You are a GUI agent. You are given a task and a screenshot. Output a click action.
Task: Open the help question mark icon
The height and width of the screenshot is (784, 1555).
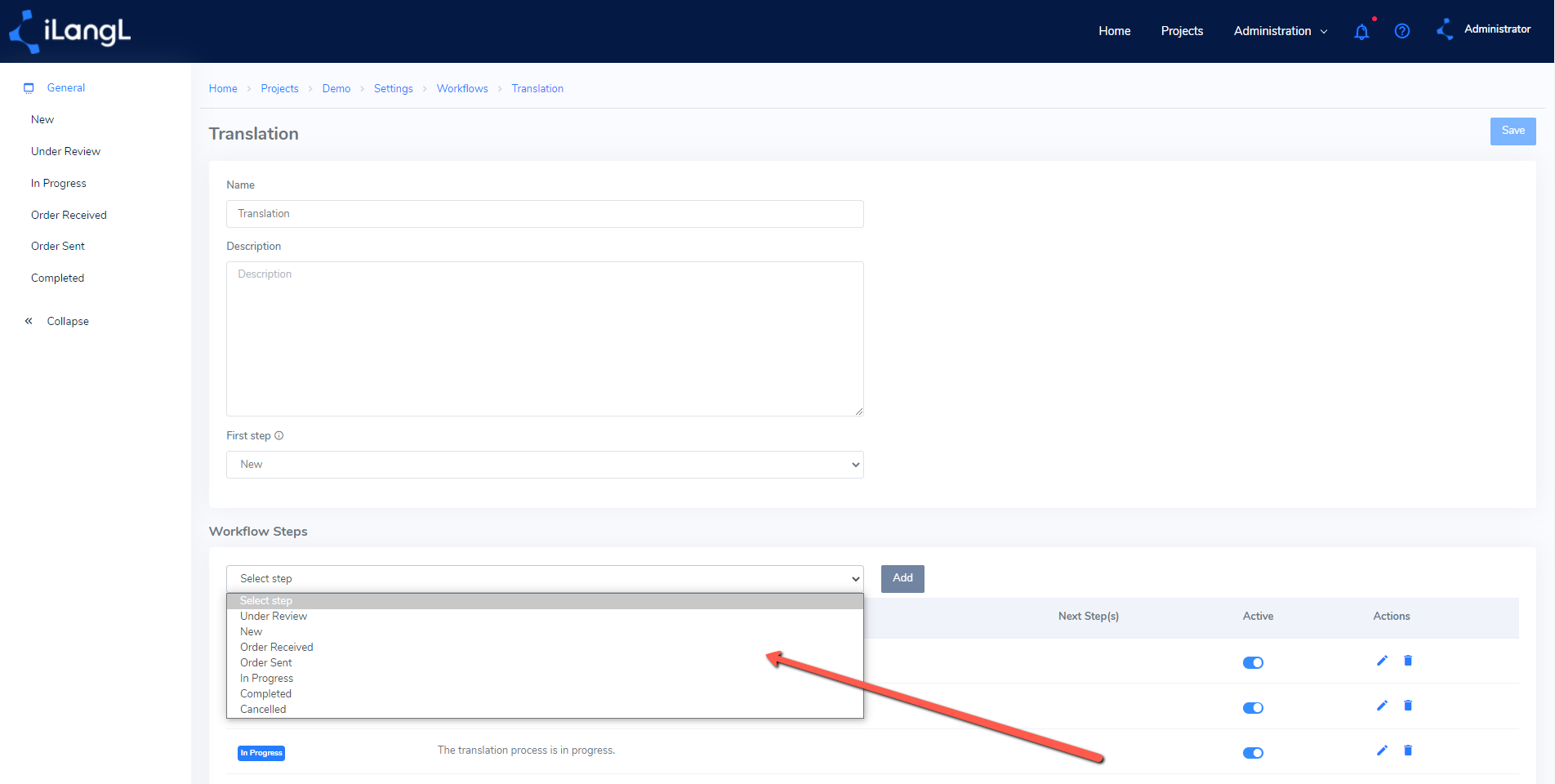pos(1402,31)
